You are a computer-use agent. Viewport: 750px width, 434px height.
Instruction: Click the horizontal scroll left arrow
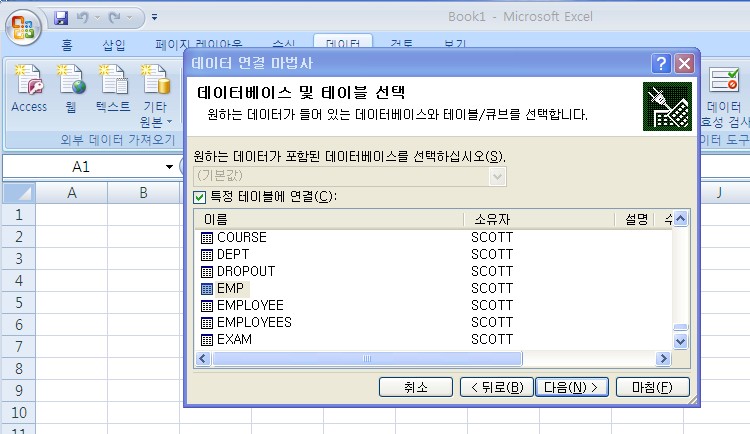(203, 358)
